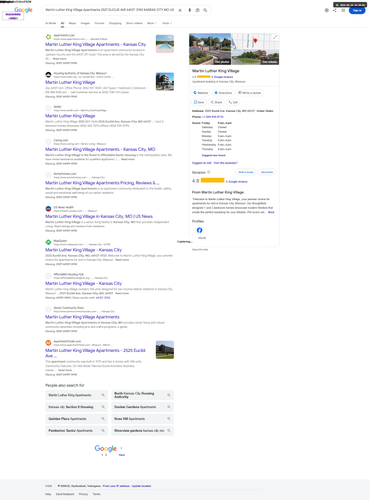Open the Affordable Housing Hub result link
Viewport: 374px width, 500px height.
[x=83, y=283]
